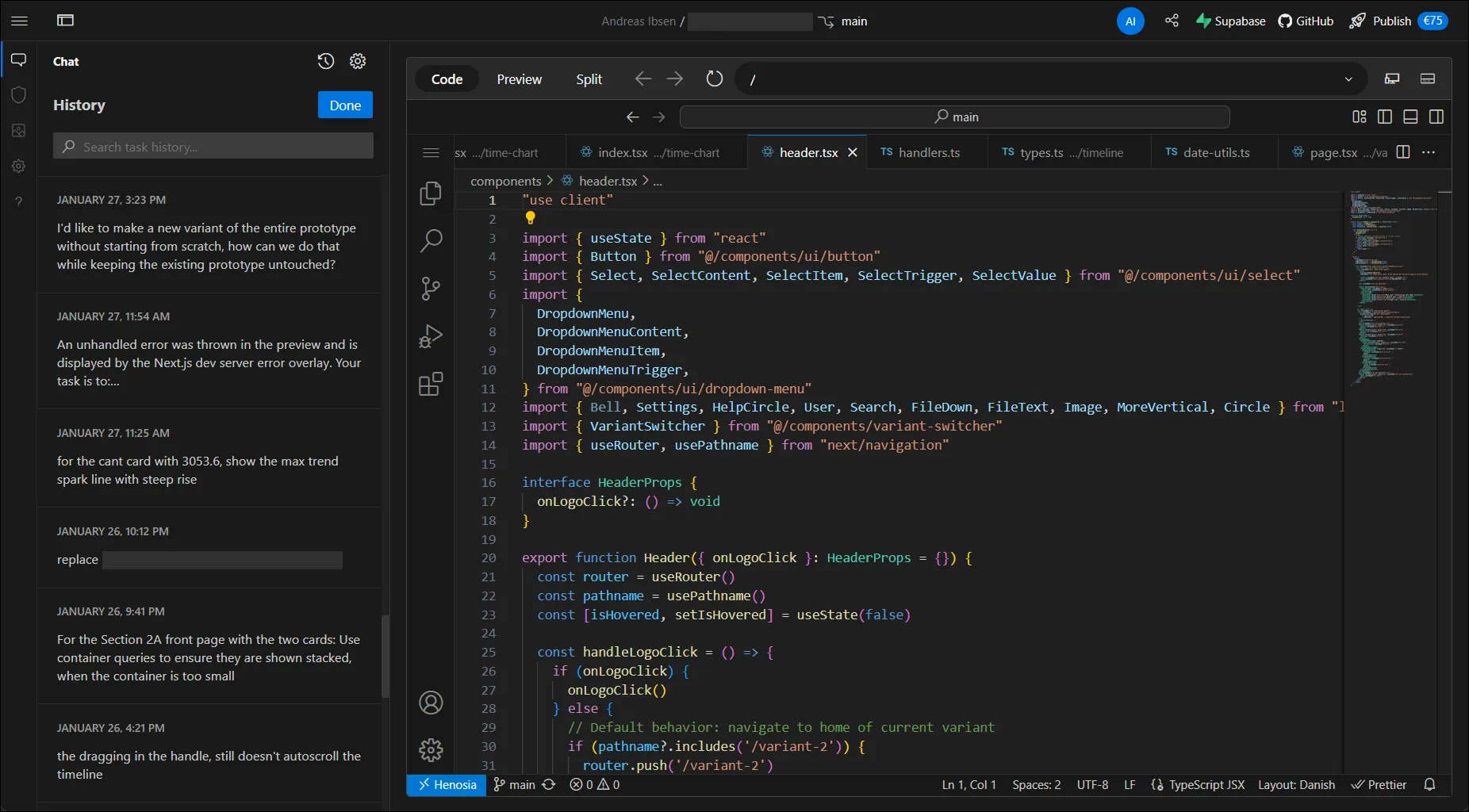Open the types.ts editor tab

tap(1070, 152)
